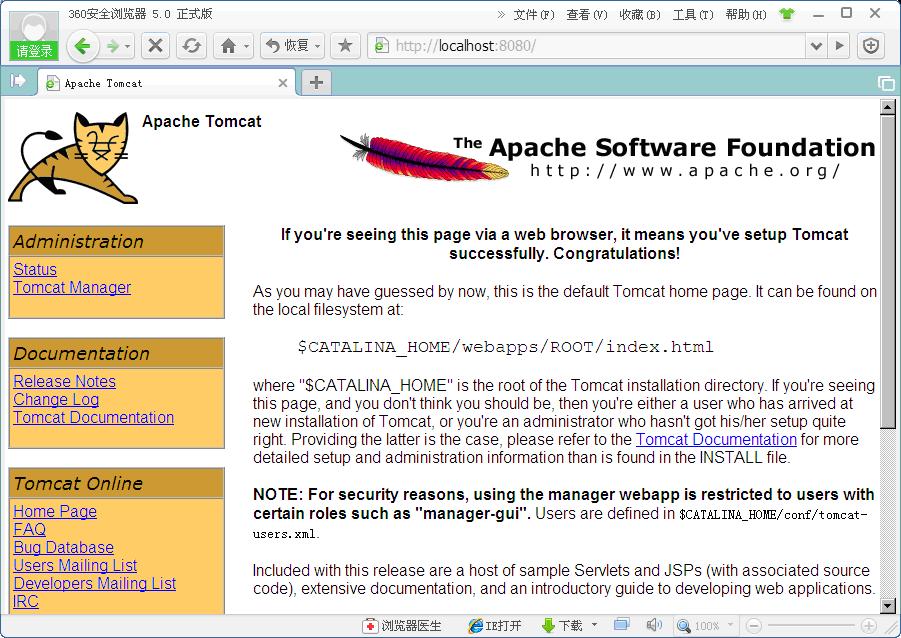Click the refresh page button

(191, 45)
